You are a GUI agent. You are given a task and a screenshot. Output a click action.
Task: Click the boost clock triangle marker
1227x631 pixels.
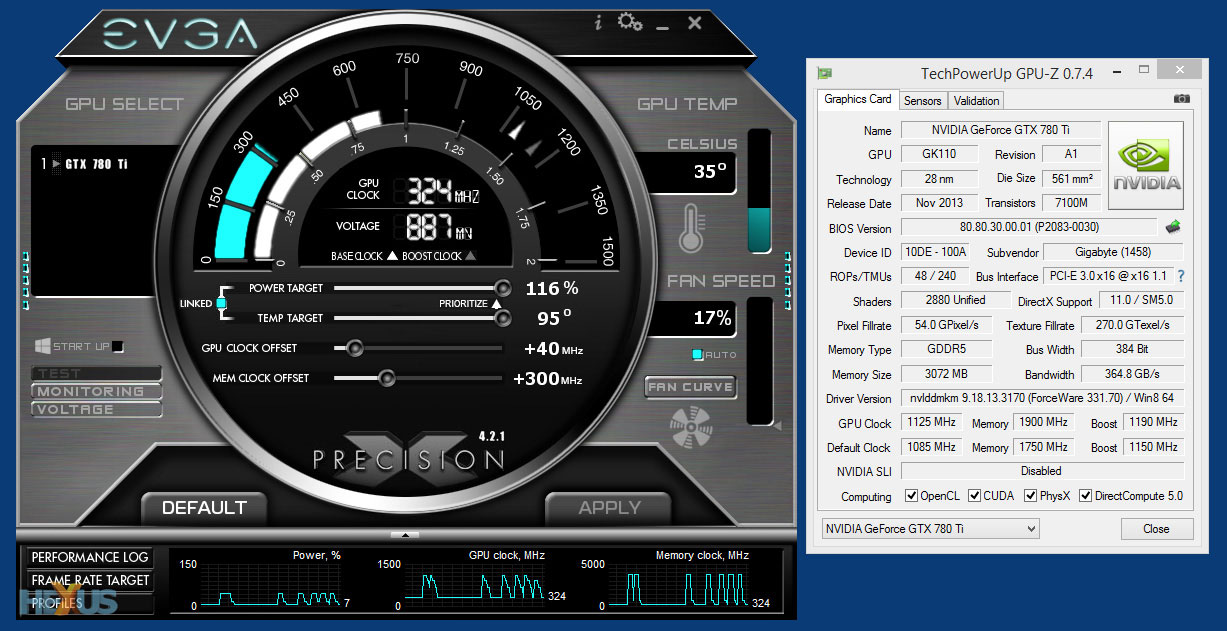tap(471, 256)
